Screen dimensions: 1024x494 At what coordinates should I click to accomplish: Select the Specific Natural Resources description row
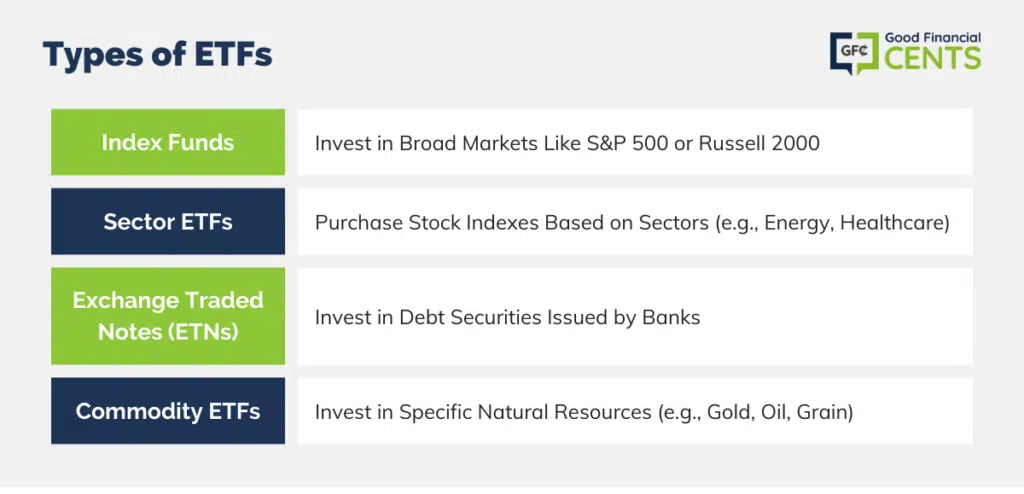click(x=635, y=411)
